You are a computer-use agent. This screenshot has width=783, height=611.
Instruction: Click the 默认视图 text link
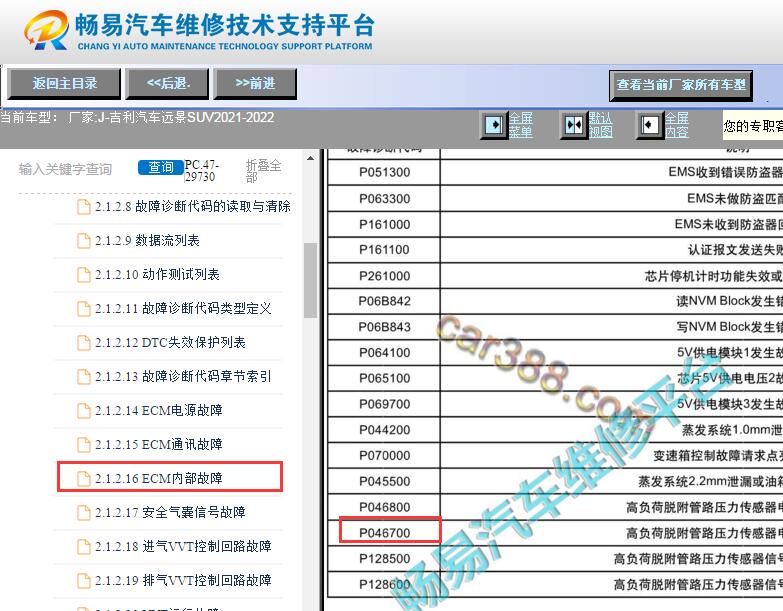pos(600,125)
